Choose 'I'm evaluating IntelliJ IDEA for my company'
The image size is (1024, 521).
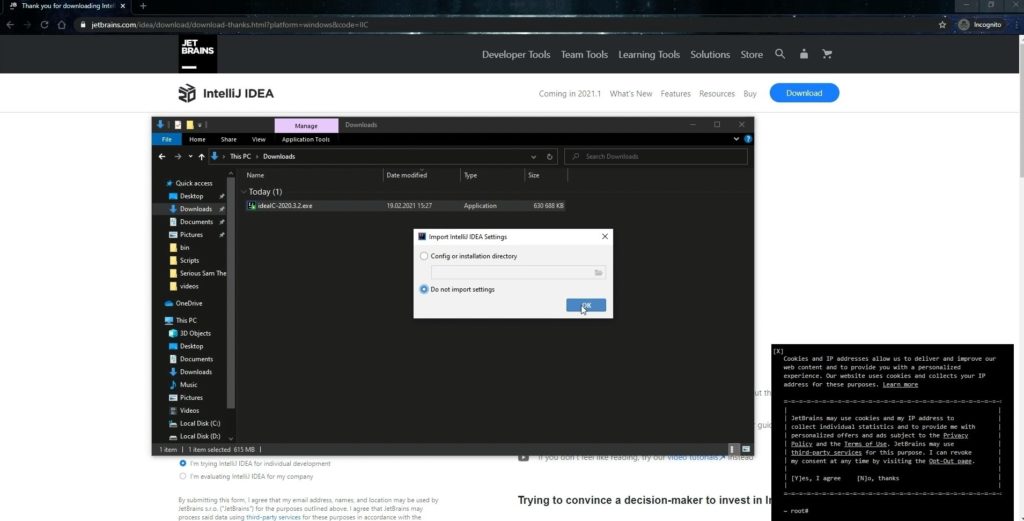click(x=183, y=477)
